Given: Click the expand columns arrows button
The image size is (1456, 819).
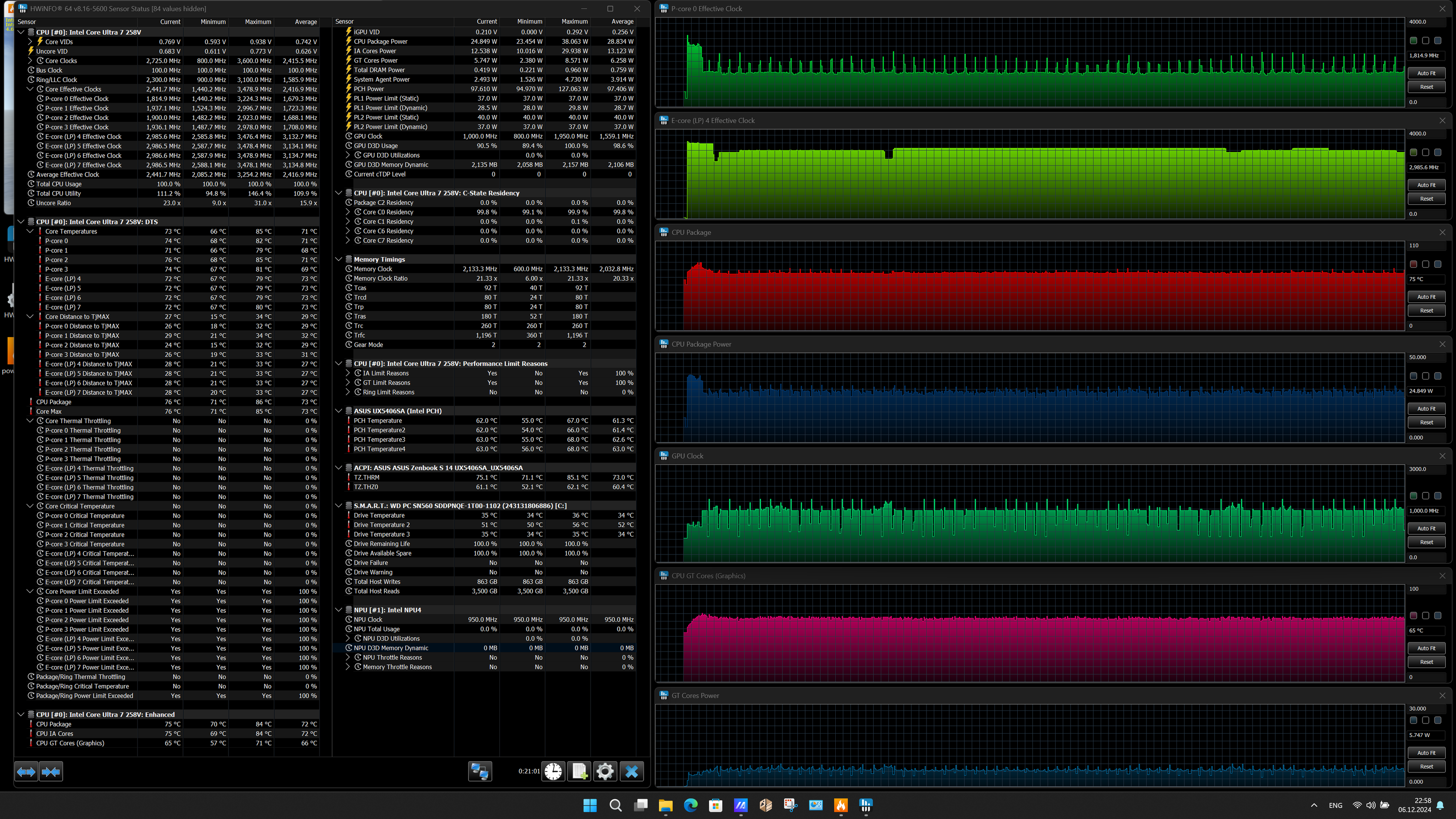Looking at the screenshot, I should [x=26, y=771].
